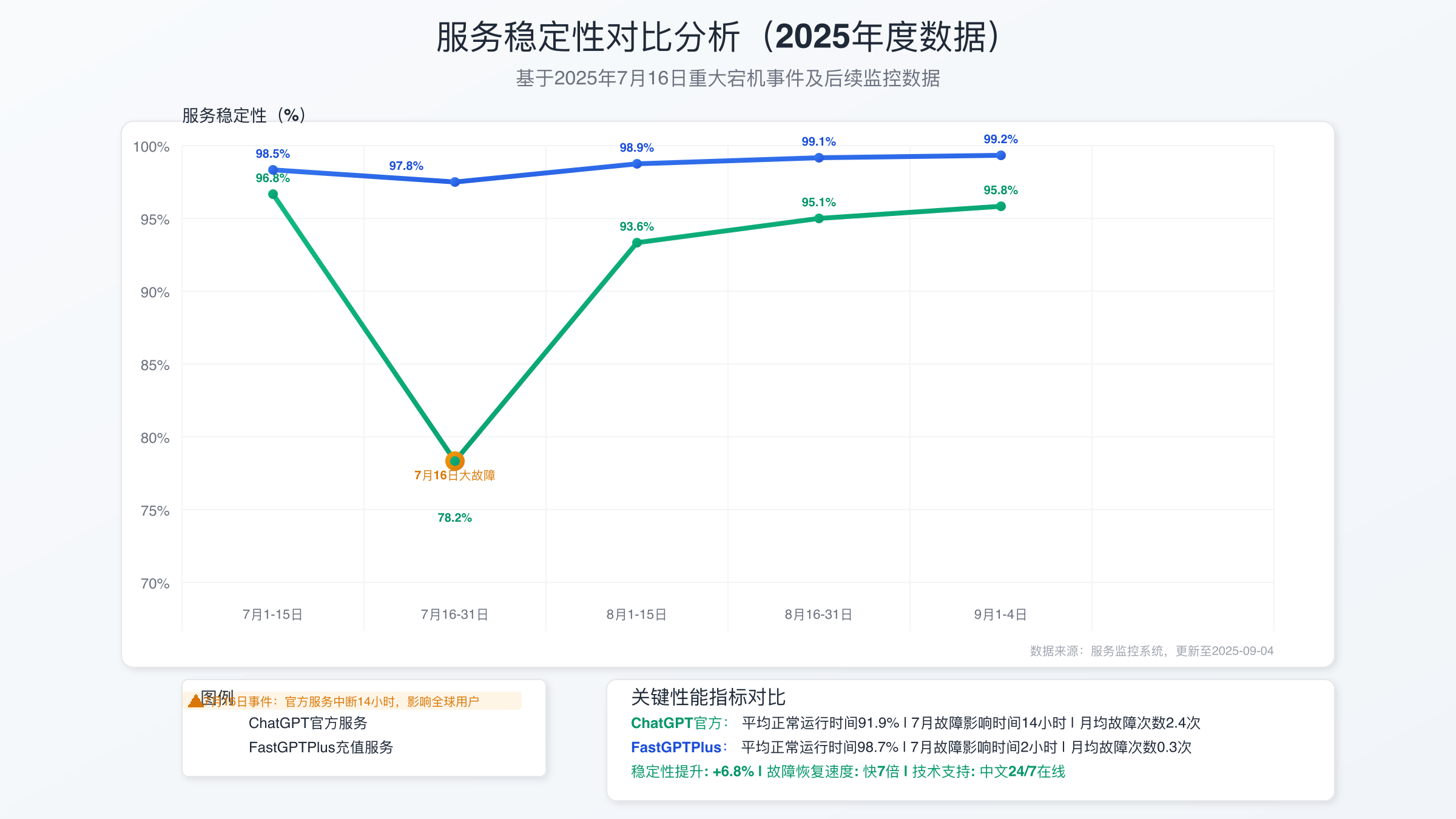Screen dimensions: 1456x819
Task: Click the blue FastGPTPlus metrics label
Action: [678, 747]
